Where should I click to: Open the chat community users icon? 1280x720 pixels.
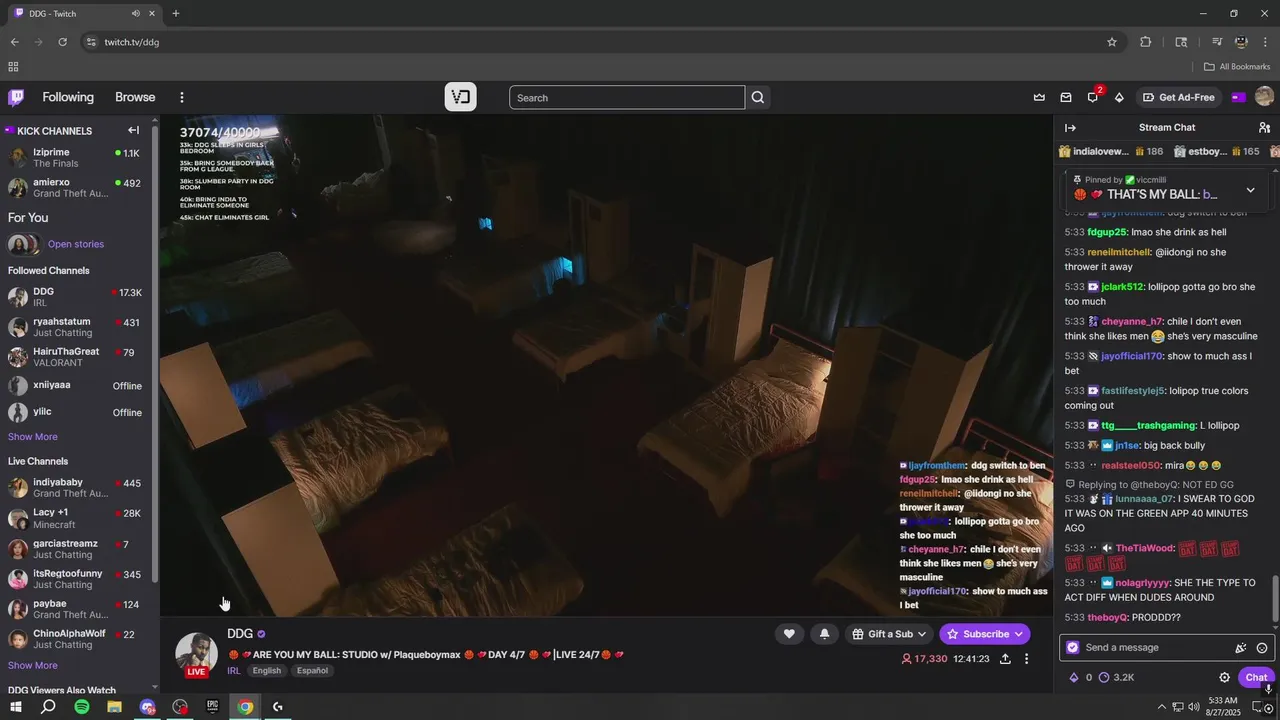pos(1264,127)
